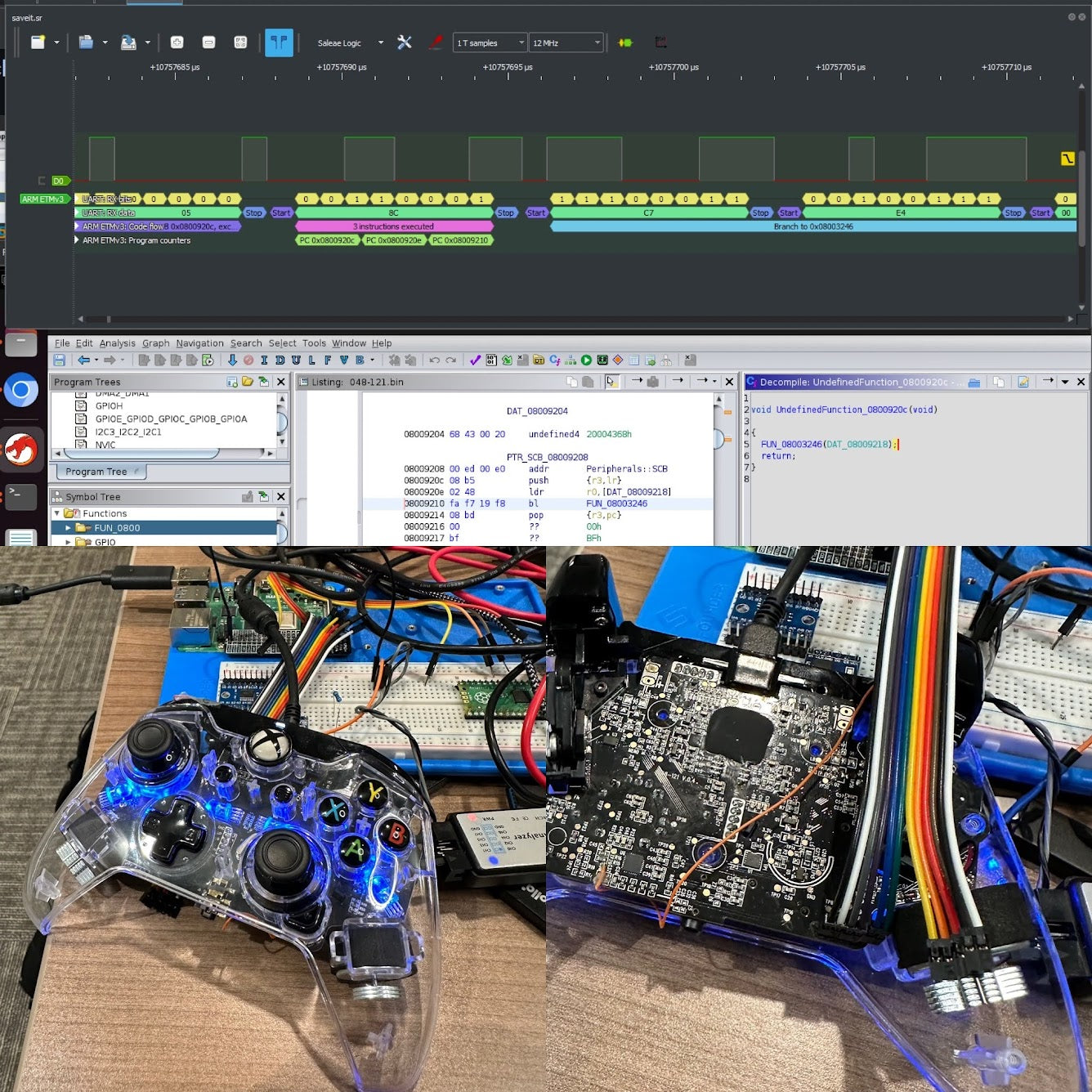Select GPIOE_GPIOD_GPIOC_GPIOB_GPIOA tree entry
The width and height of the screenshot is (1092, 1092).
(171, 418)
